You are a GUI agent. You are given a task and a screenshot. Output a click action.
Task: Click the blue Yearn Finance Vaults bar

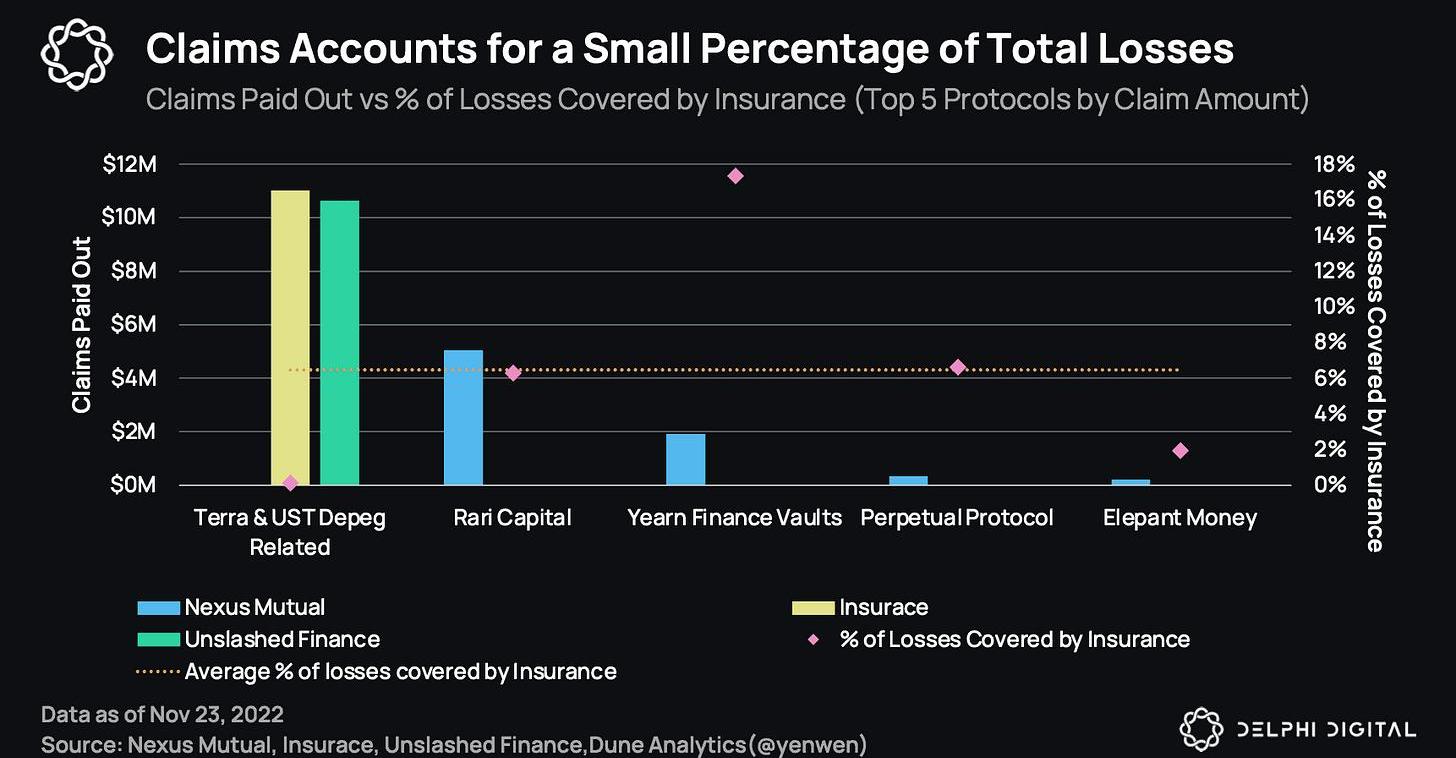tap(686, 459)
